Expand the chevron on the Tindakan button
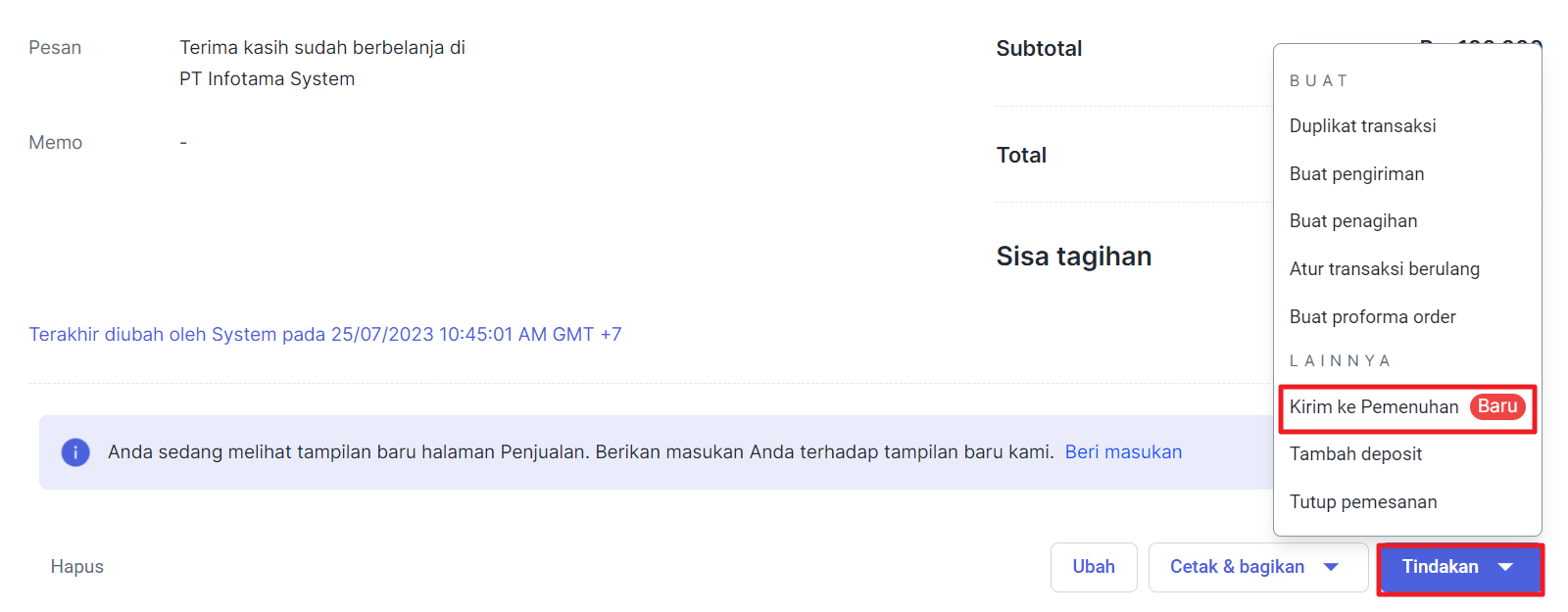1568x612 pixels. pos(1509,567)
